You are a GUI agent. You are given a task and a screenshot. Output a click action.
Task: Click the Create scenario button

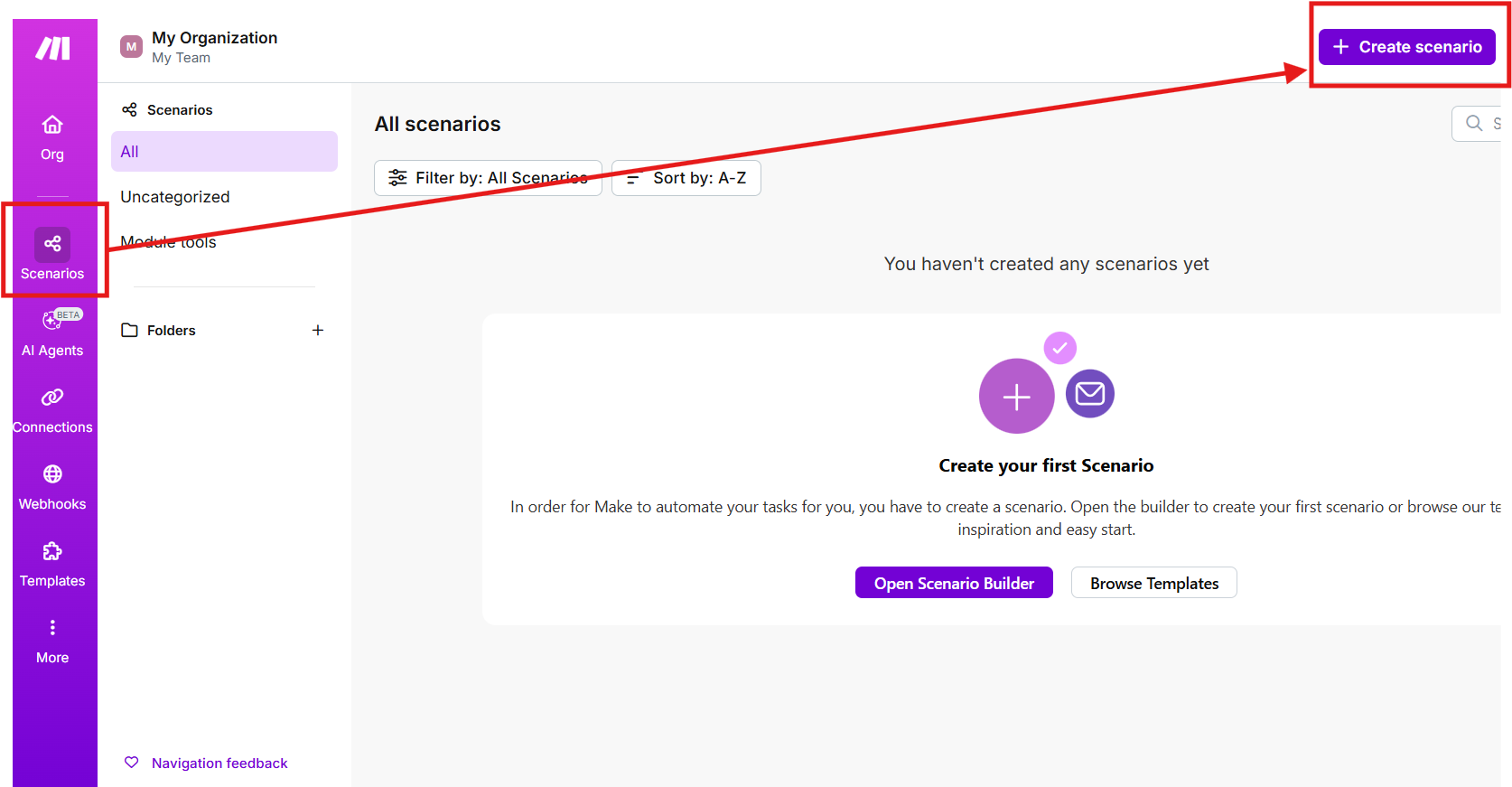tap(1406, 47)
